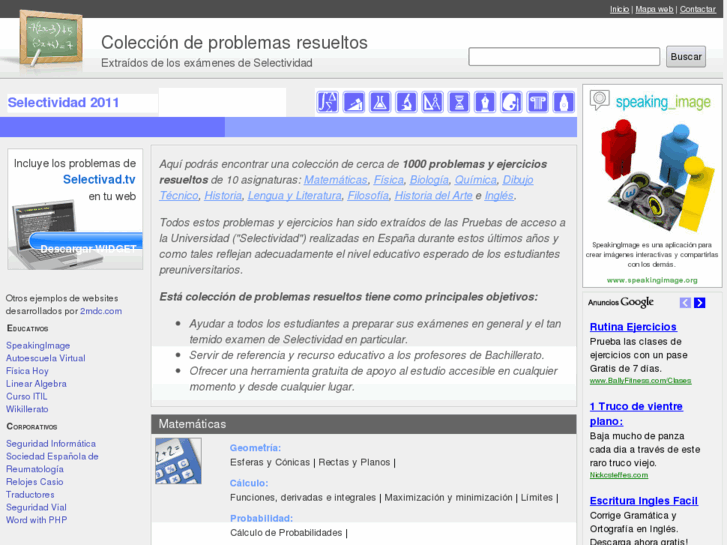Open the Contactar link
The height and width of the screenshot is (545, 727).
pyautogui.click(x=698, y=9)
